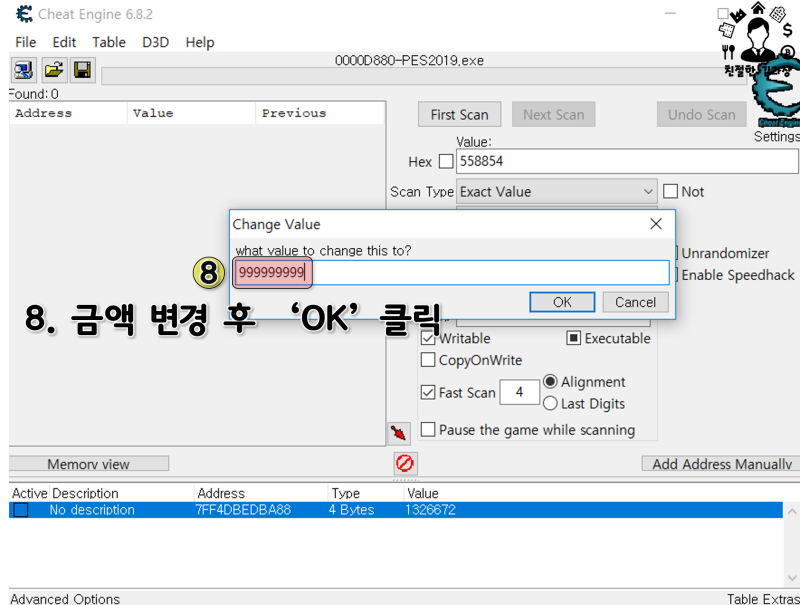Open the Table menu

point(109,42)
